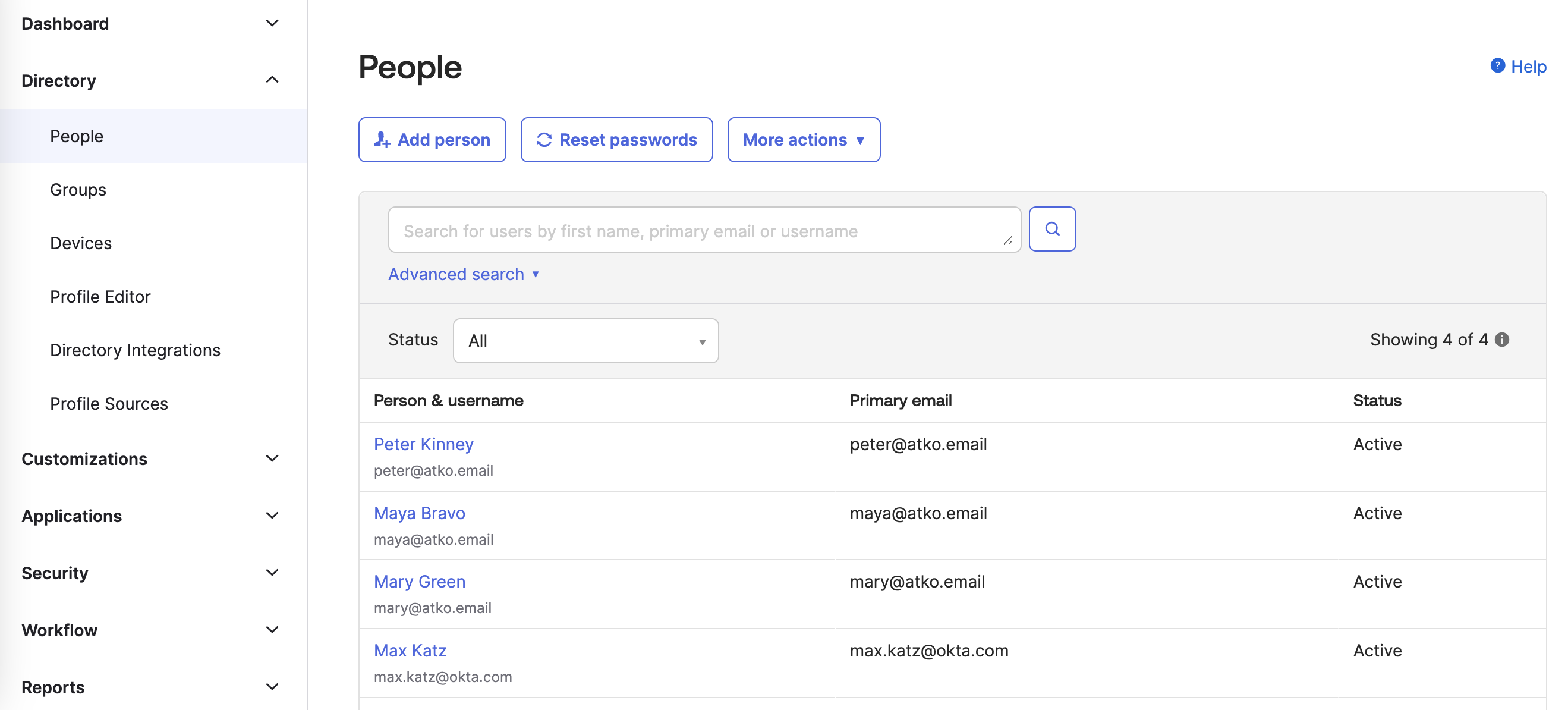Open Groups in the Directory menu
Screen dimensions: 1568x710
coord(78,189)
